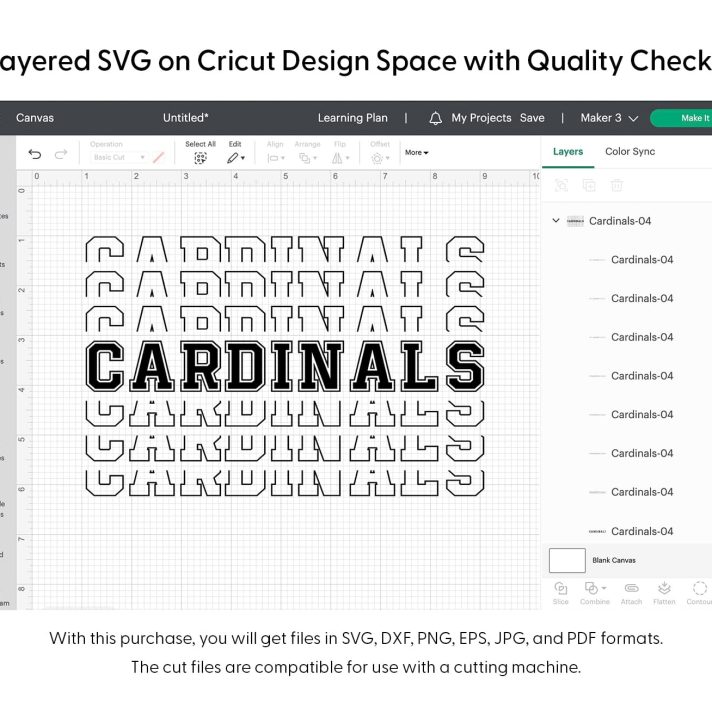This screenshot has height=712, width=712.
Task: Click the Slice tool icon
Action: click(x=561, y=588)
